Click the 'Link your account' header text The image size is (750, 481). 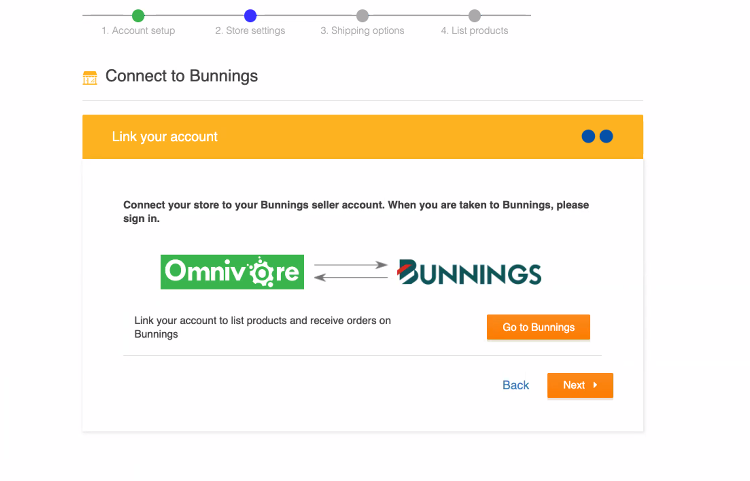pos(165,137)
